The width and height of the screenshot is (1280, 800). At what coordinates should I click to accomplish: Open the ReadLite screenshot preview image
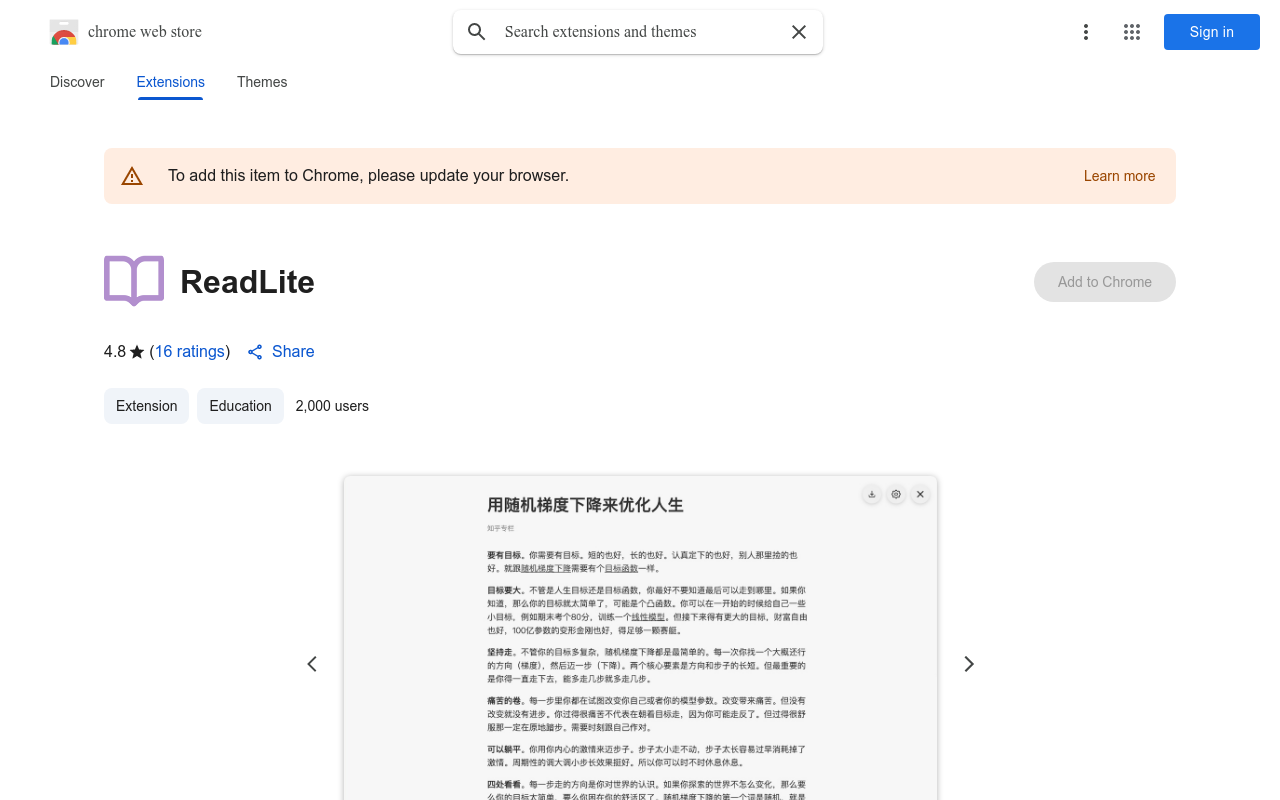pos(640,638)
